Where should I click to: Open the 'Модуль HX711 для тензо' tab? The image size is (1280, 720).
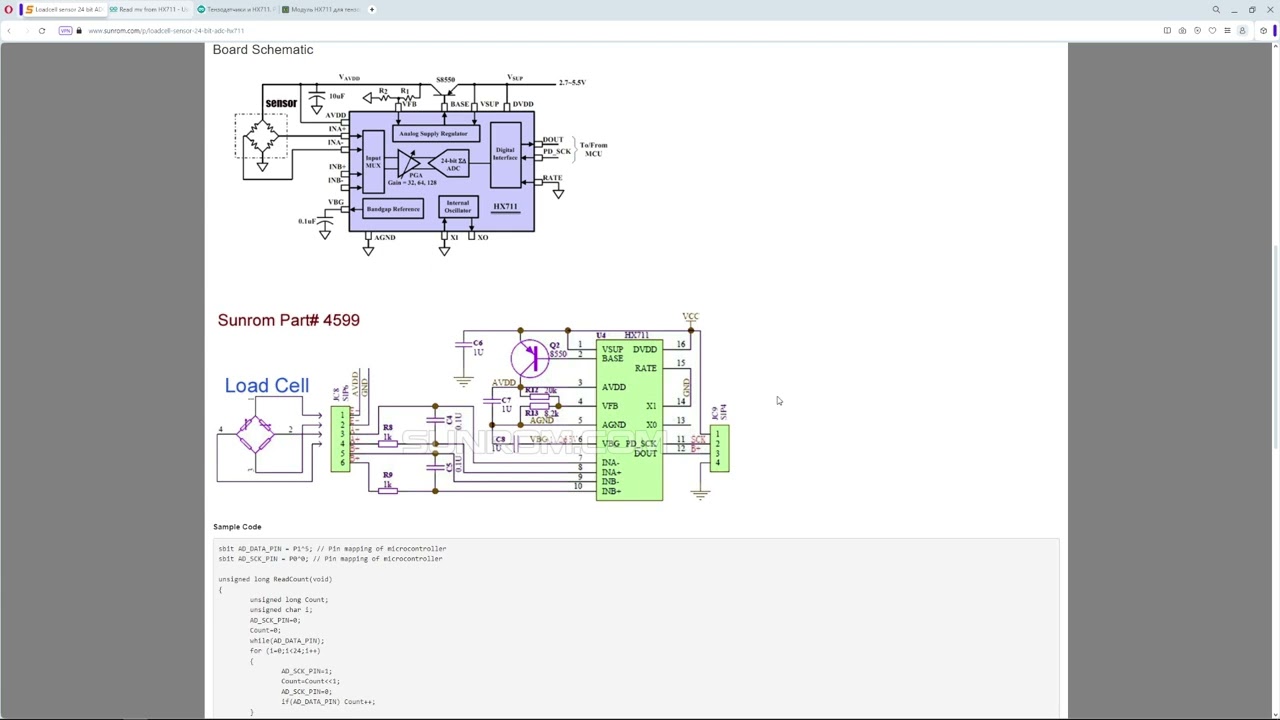[x=322, y=10]
